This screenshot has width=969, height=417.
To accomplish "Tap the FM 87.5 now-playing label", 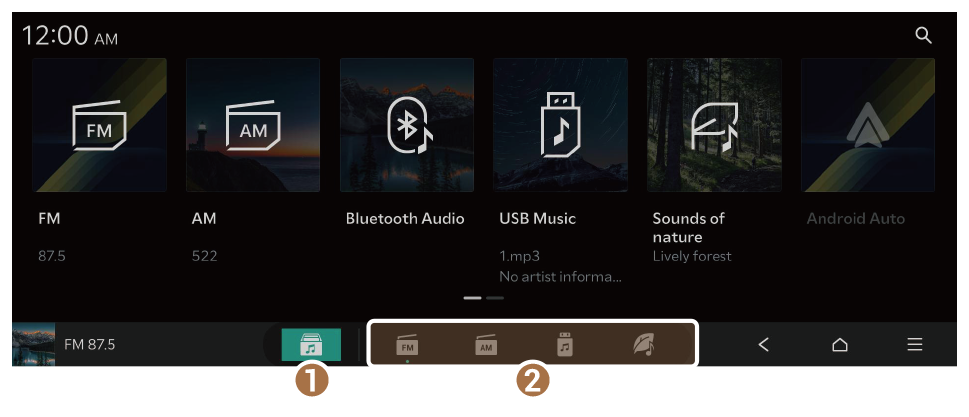I will click(x=90, y=344).
